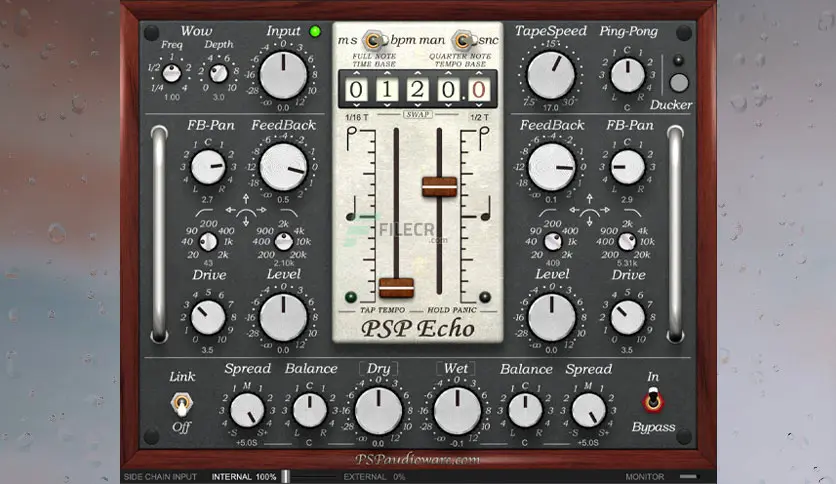Click the left FB-Pan knob
This screenshot has width=836, height=484.
click(208, 167)
